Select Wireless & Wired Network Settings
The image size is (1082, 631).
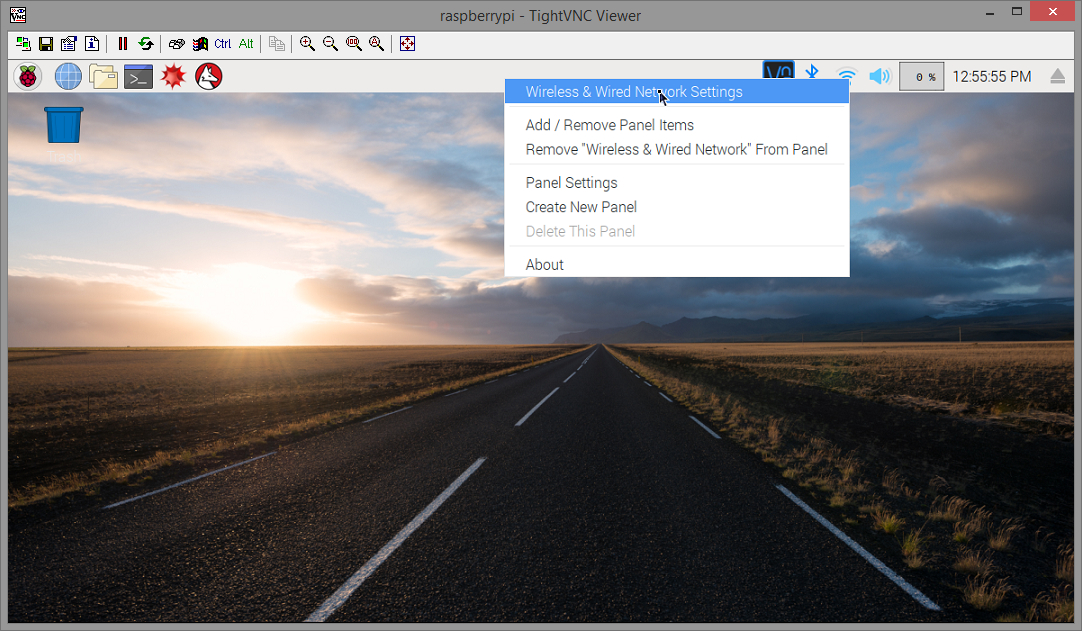pyautogui.click(x=677, y=92)
